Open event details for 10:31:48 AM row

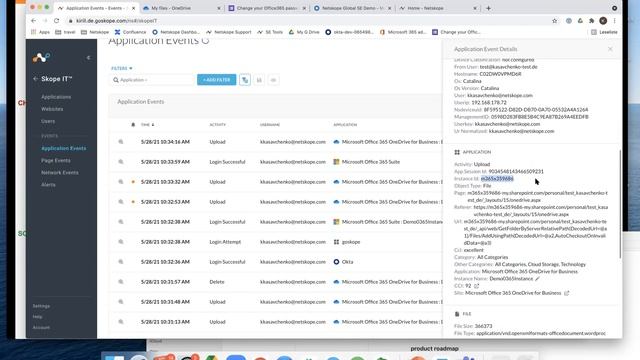pos(121,302)
